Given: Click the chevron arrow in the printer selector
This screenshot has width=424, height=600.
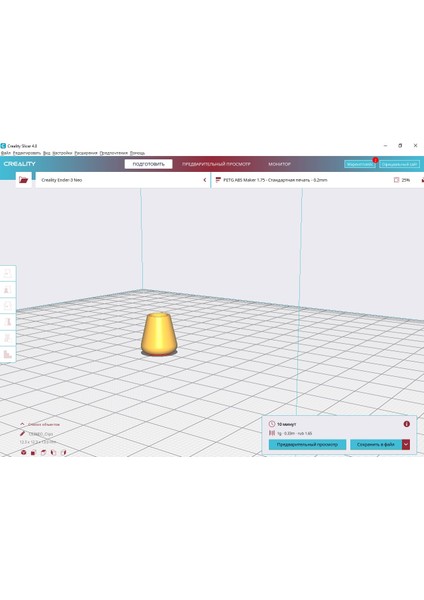Looking at the screenshot, I should (205, 180).
